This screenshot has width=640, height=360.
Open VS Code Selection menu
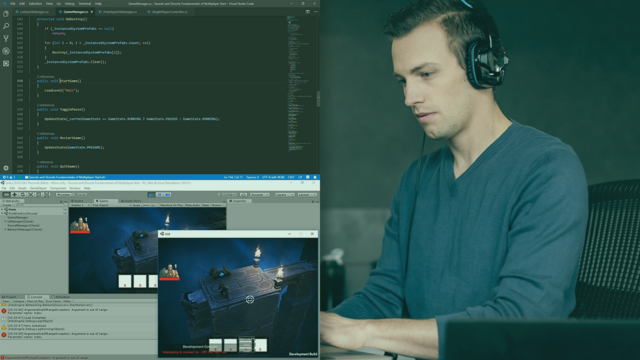(35, 4)
